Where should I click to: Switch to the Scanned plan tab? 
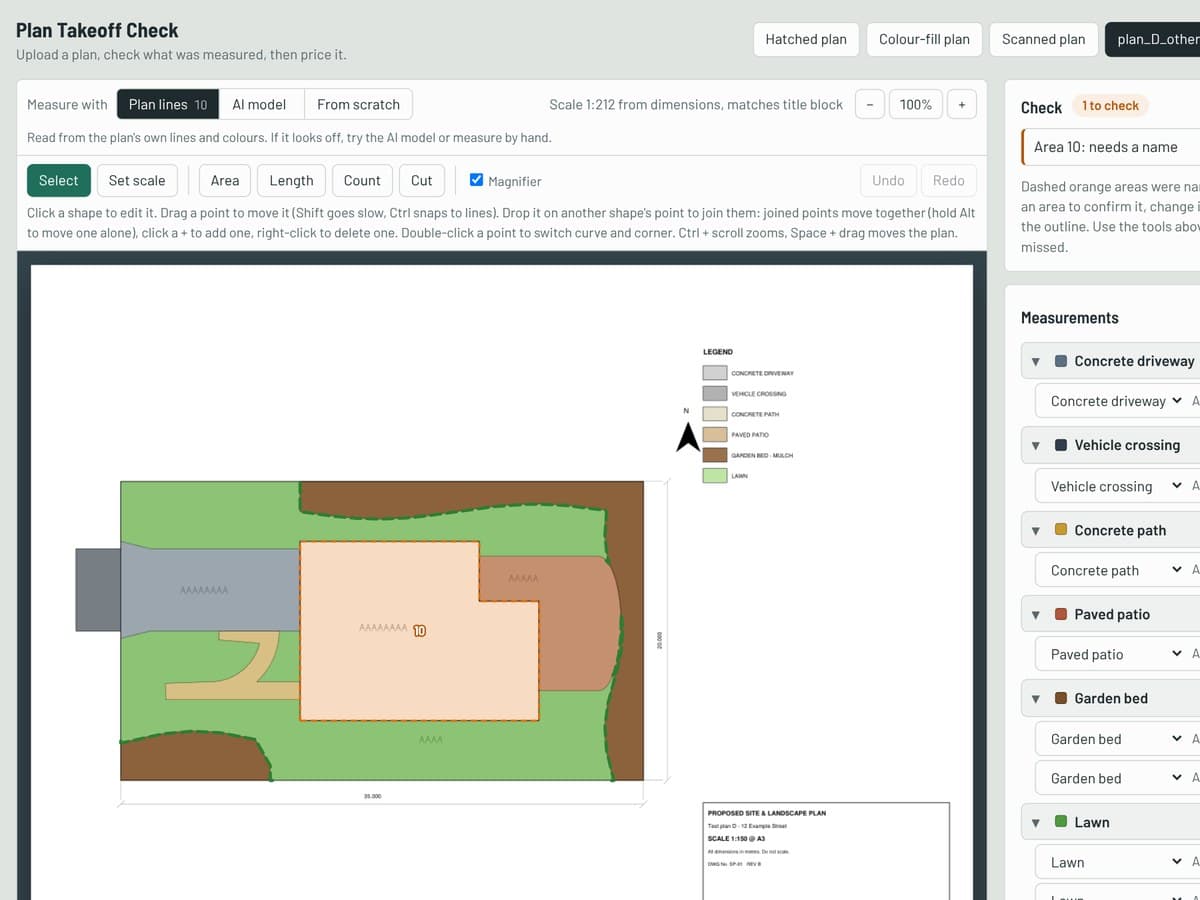(x=1043, y=39)
